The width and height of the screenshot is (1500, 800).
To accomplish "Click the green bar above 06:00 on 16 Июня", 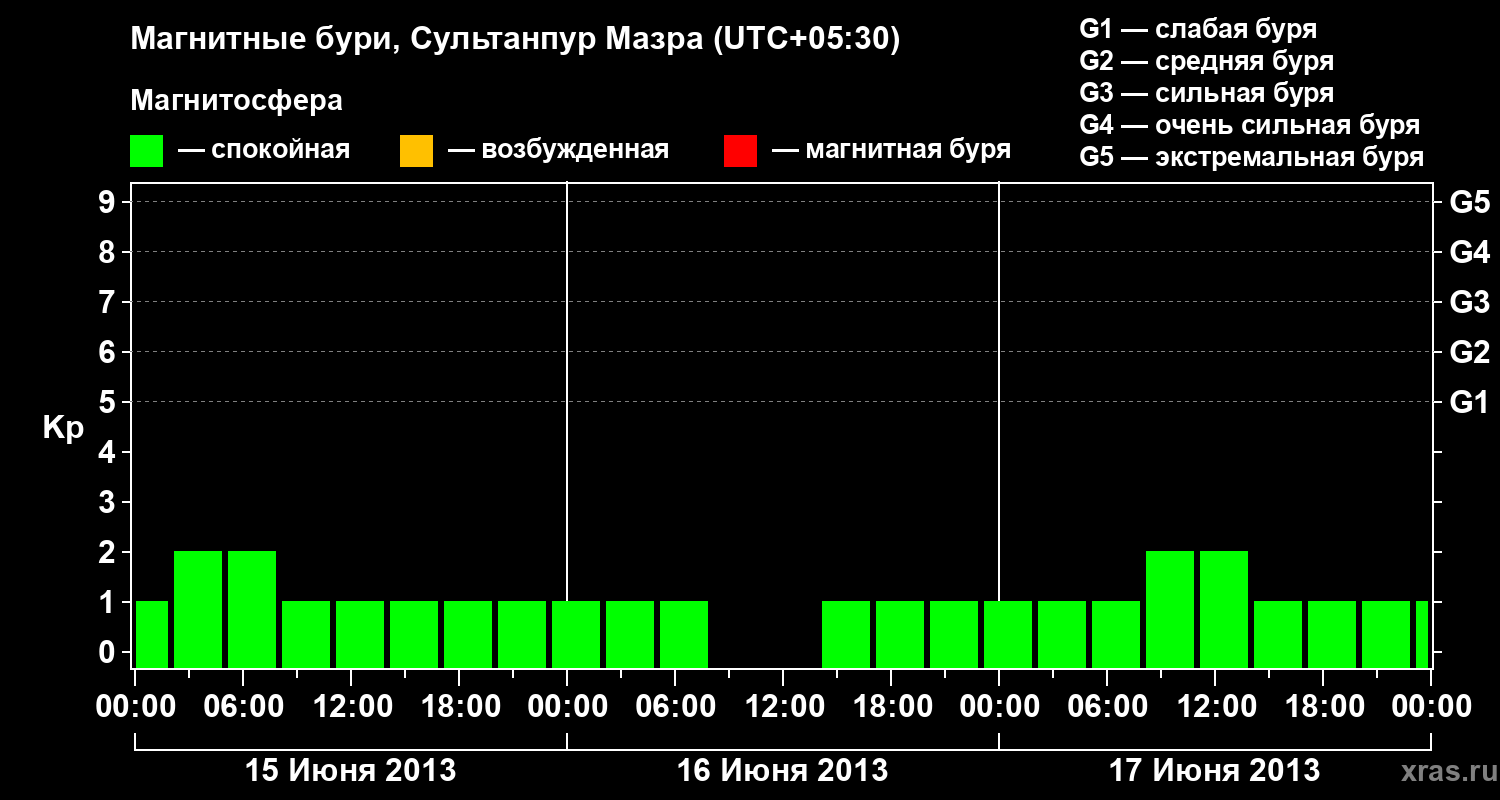I will pyautogui.click(x=684, y=634).
